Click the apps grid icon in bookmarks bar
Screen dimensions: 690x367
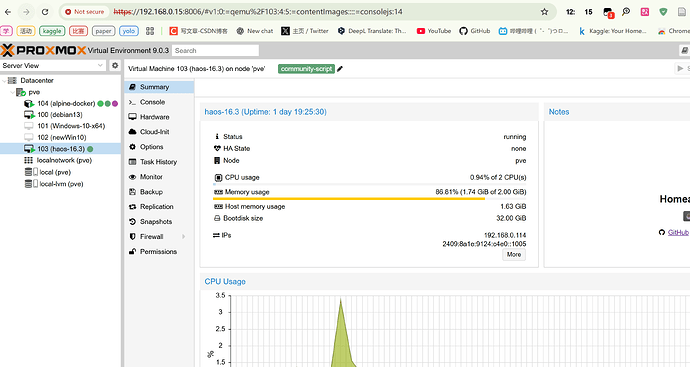pyautogui.click(x=150, y=31)
